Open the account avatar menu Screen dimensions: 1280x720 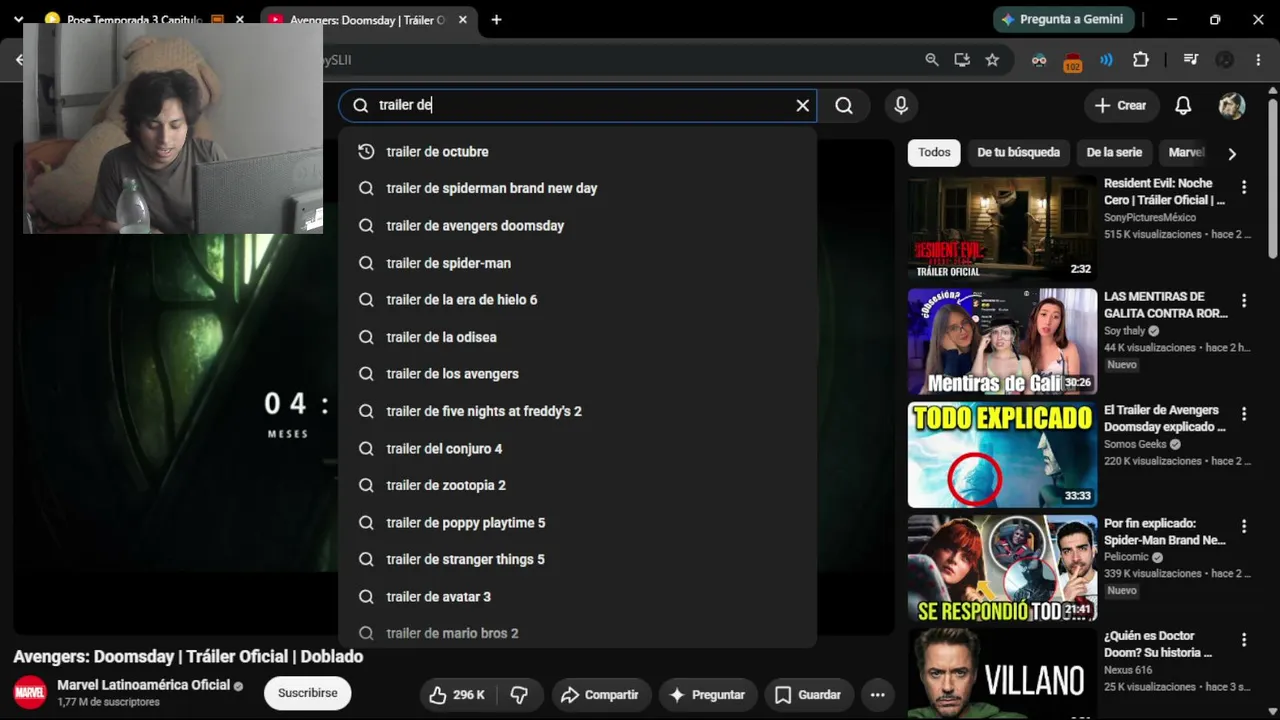(1232, 106)
